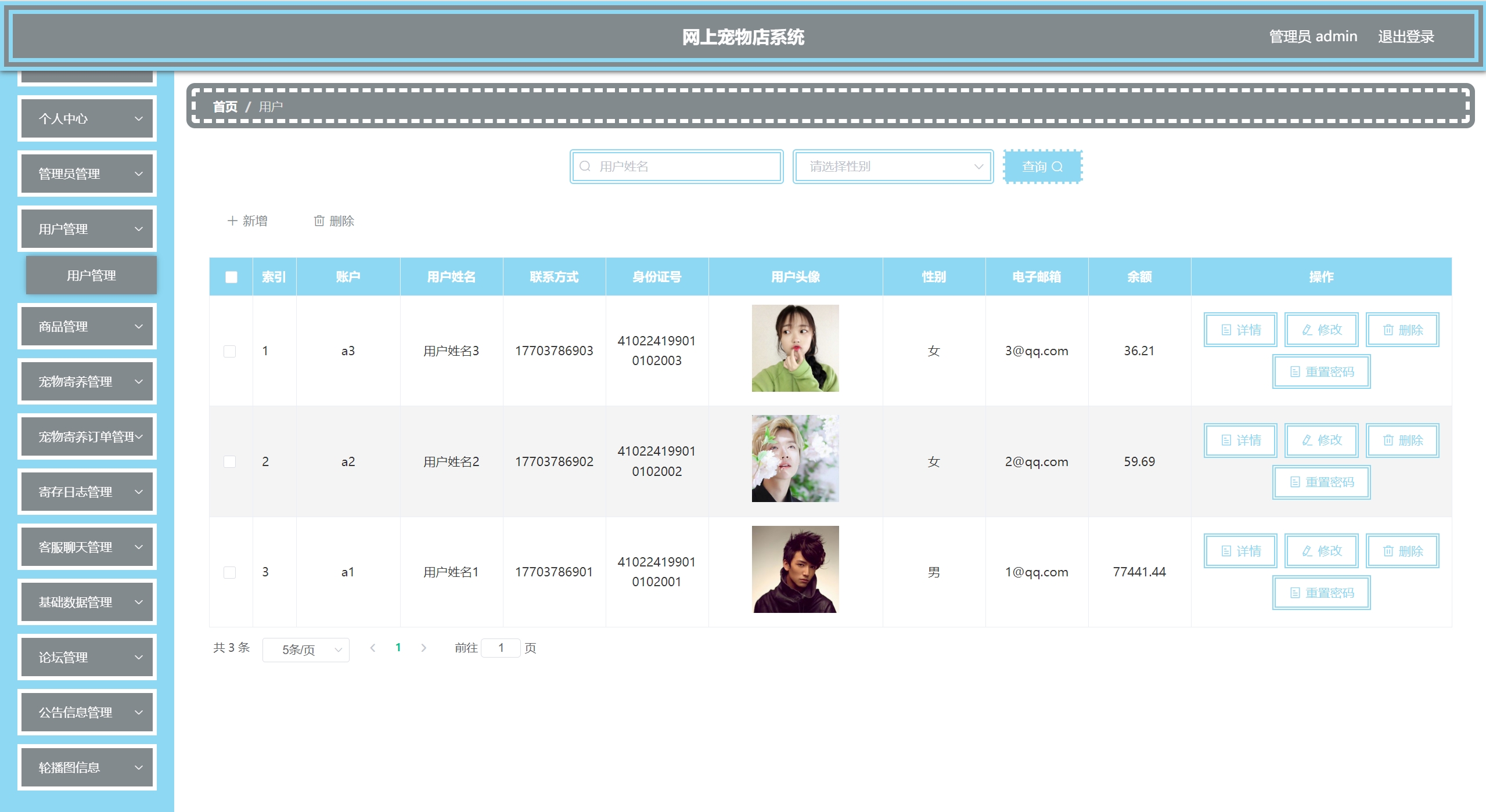Viewport: 1486px width, 812px height.
Task: Click the 退出登录 logout link
Action: click(x=1406, y=37)
